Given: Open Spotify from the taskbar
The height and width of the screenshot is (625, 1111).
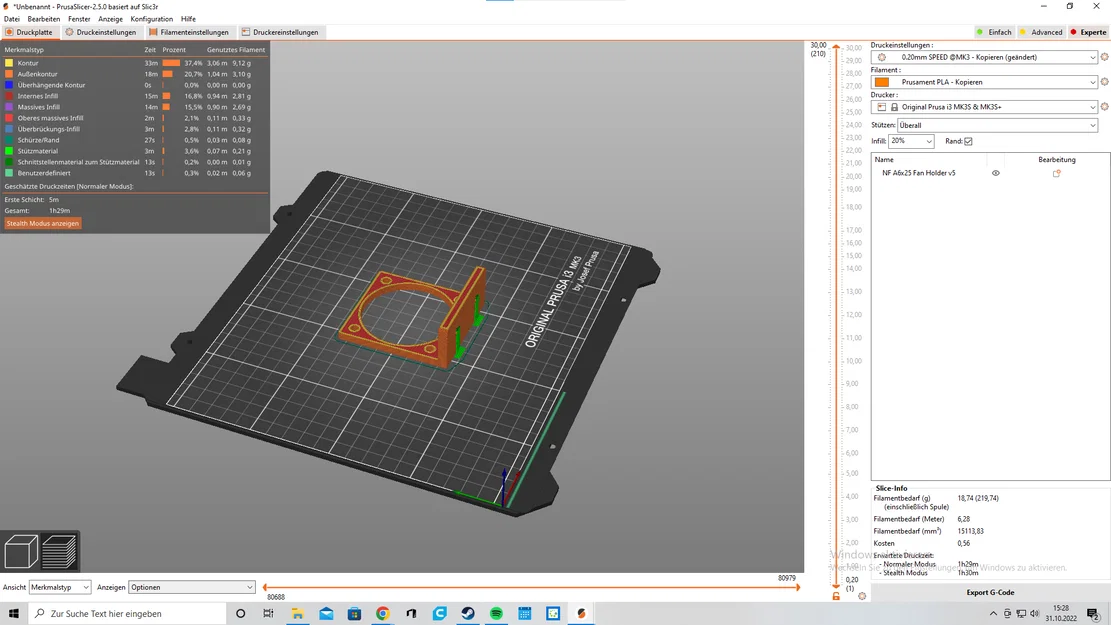Looking at the screenshot, I should [x=496, y=614].
